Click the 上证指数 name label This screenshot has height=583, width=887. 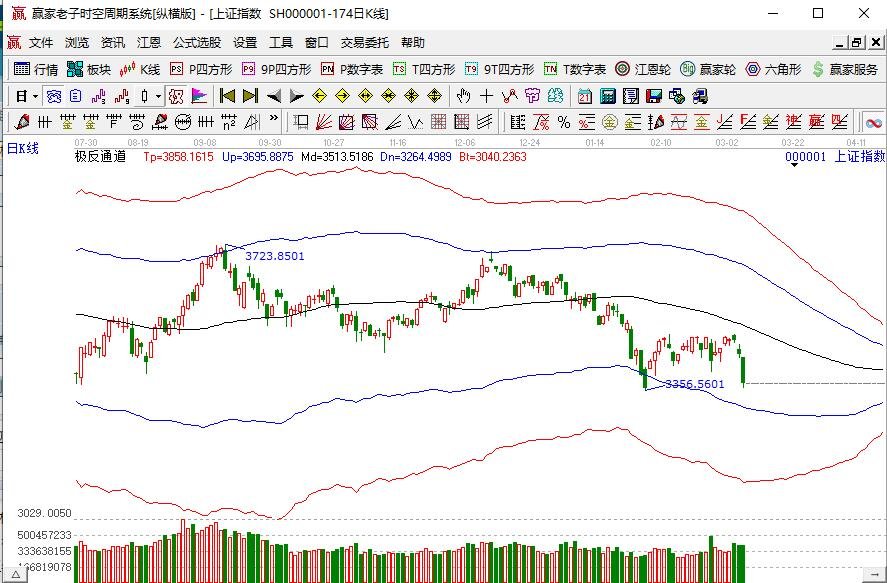[860, 156]
